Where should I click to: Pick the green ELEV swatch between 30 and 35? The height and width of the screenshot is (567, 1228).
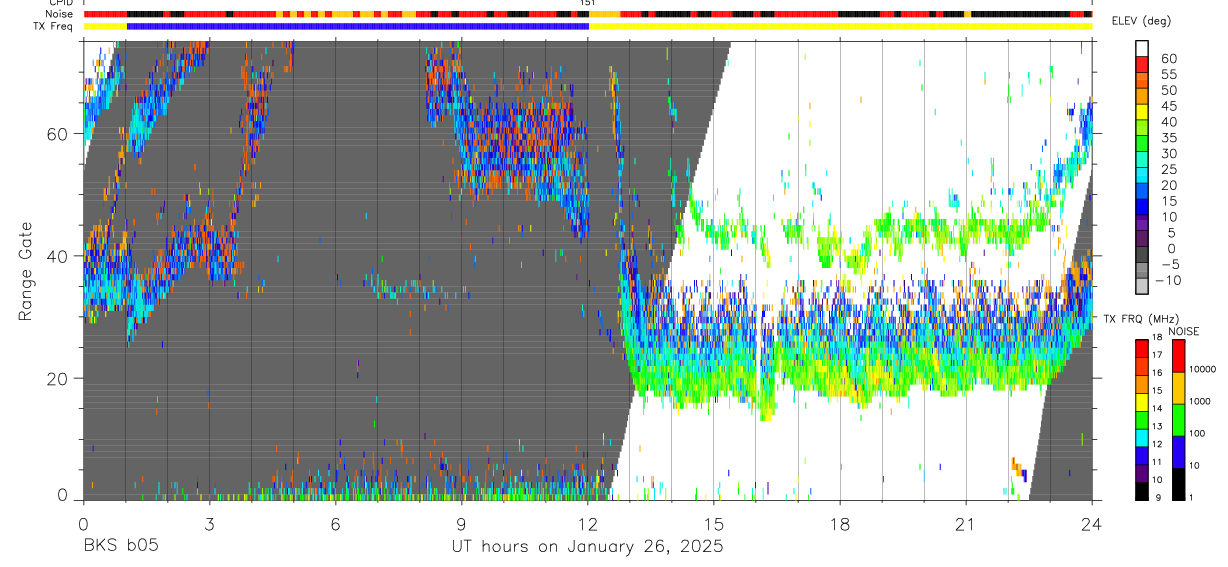click(x=1143, y=144)
